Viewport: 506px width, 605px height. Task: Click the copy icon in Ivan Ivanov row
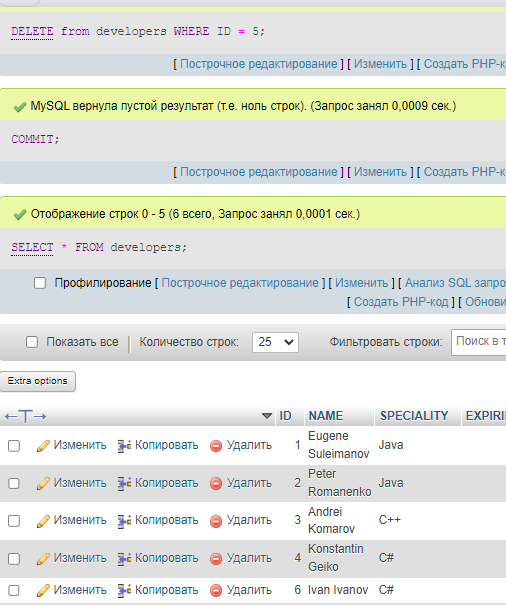(x=124, y=590)
